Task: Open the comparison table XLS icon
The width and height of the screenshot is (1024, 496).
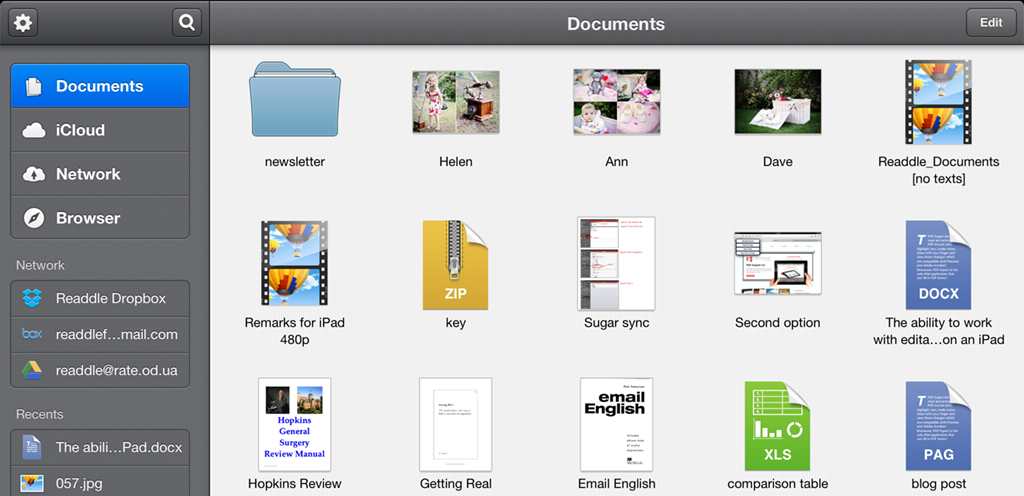Action: (777, 426)
